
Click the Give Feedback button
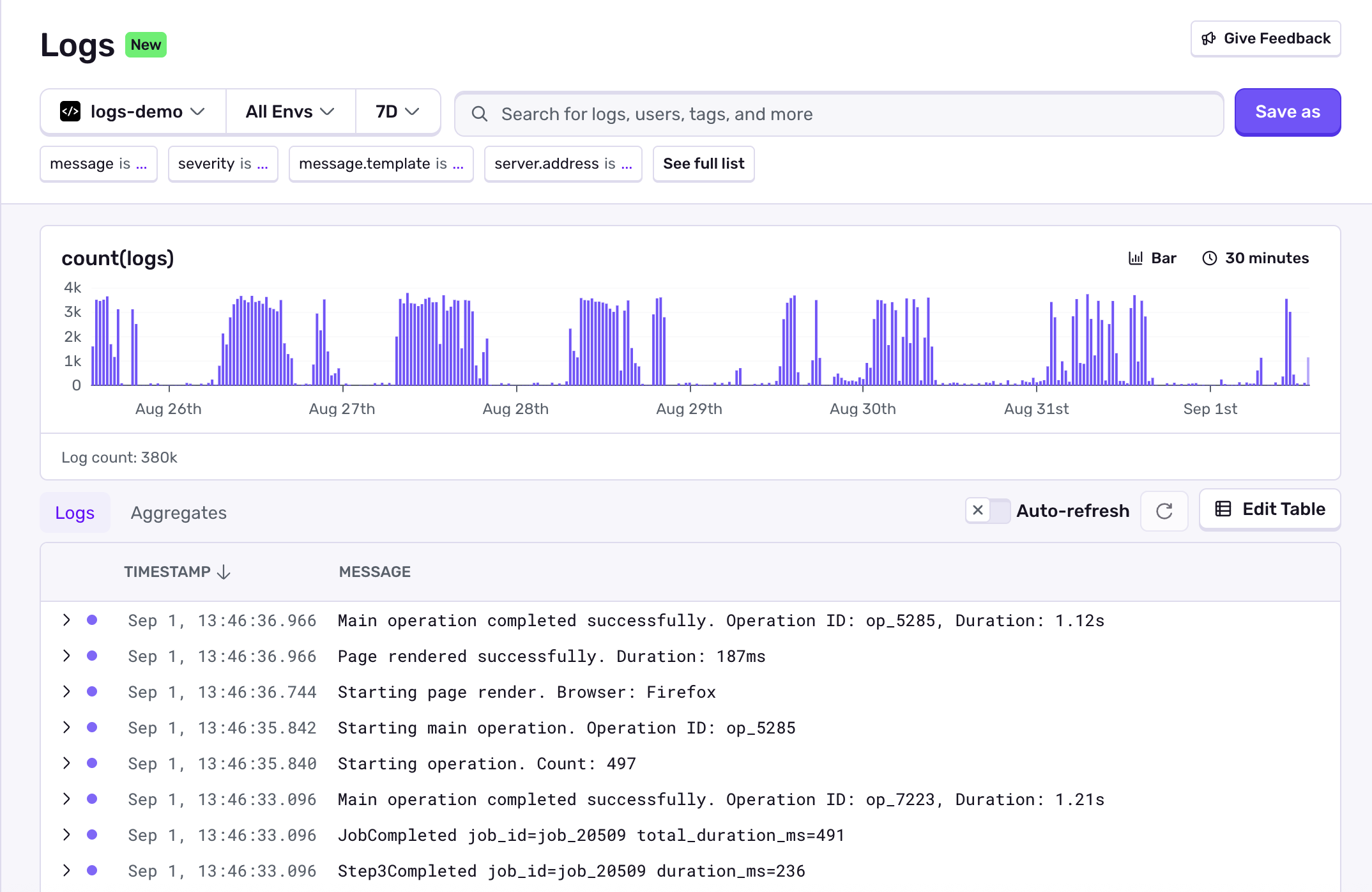coord(1265,39)
